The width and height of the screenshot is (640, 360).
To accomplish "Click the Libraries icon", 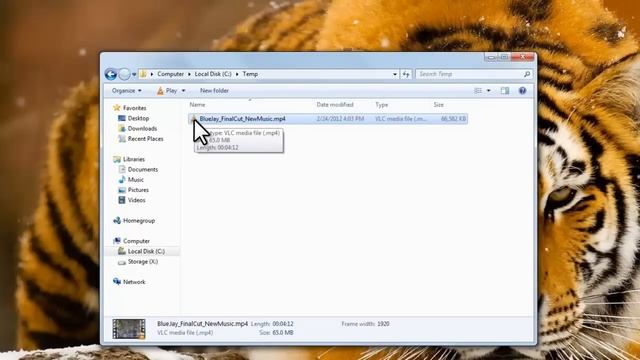I will pyautogui.click(x=117, y=159).
